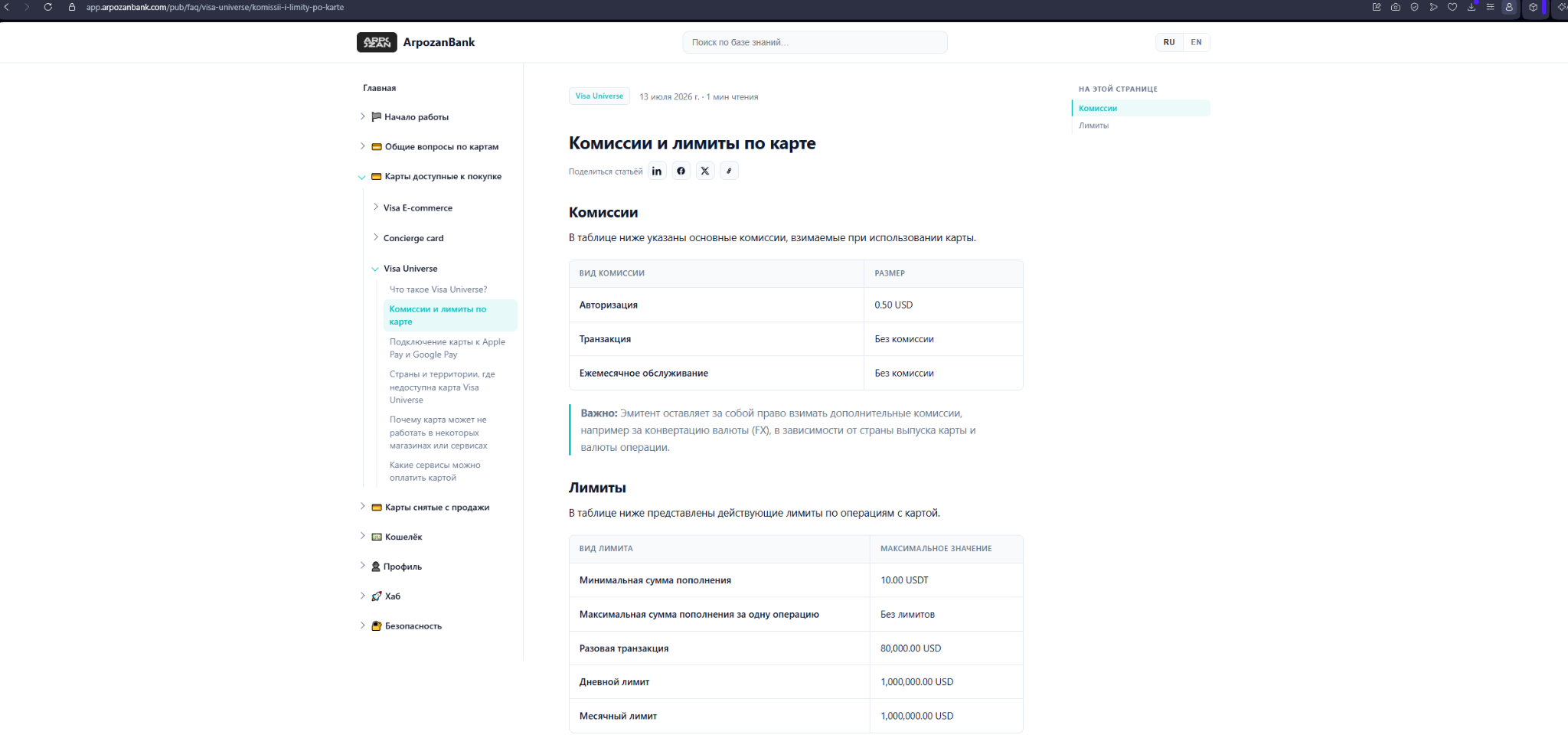Expand the Начало работы section
This screenshot has width=1568, height=748.
(x=362, y=116)
